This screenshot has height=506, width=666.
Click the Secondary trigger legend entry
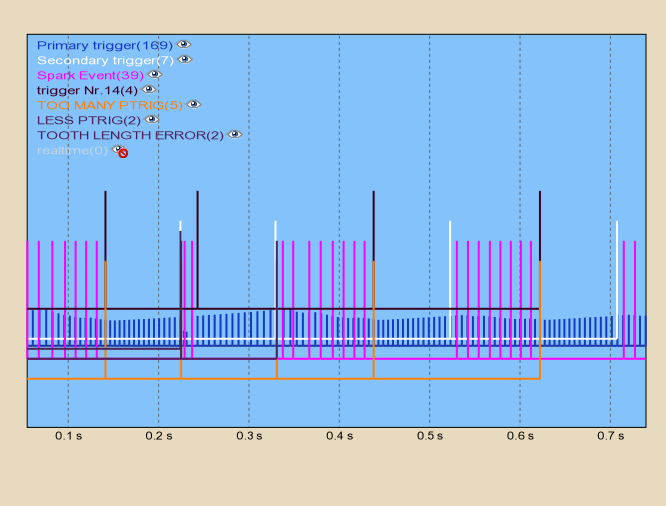pos(105,60)
